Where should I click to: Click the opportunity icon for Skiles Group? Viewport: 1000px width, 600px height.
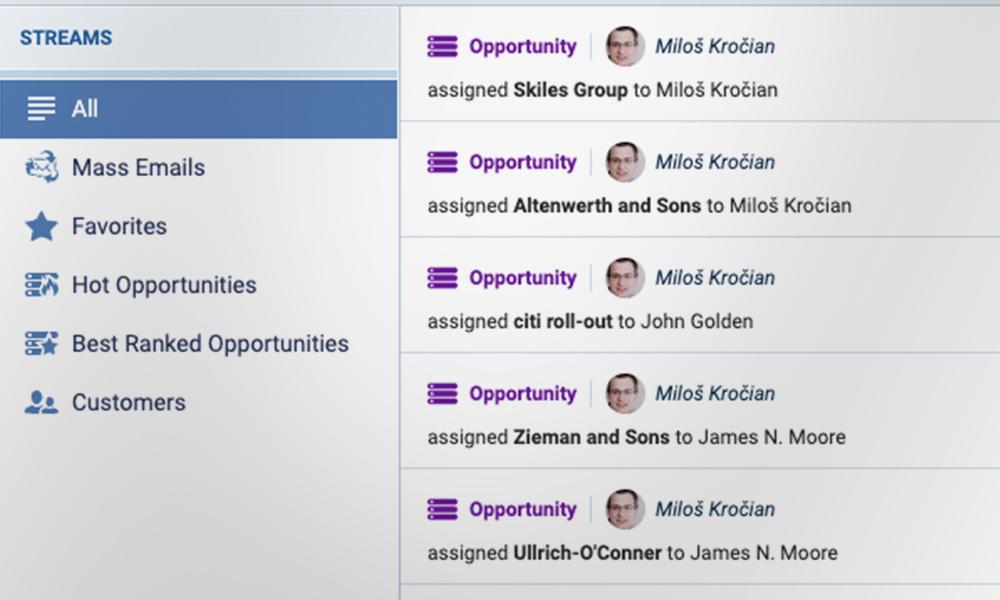[x=442, y=46]
